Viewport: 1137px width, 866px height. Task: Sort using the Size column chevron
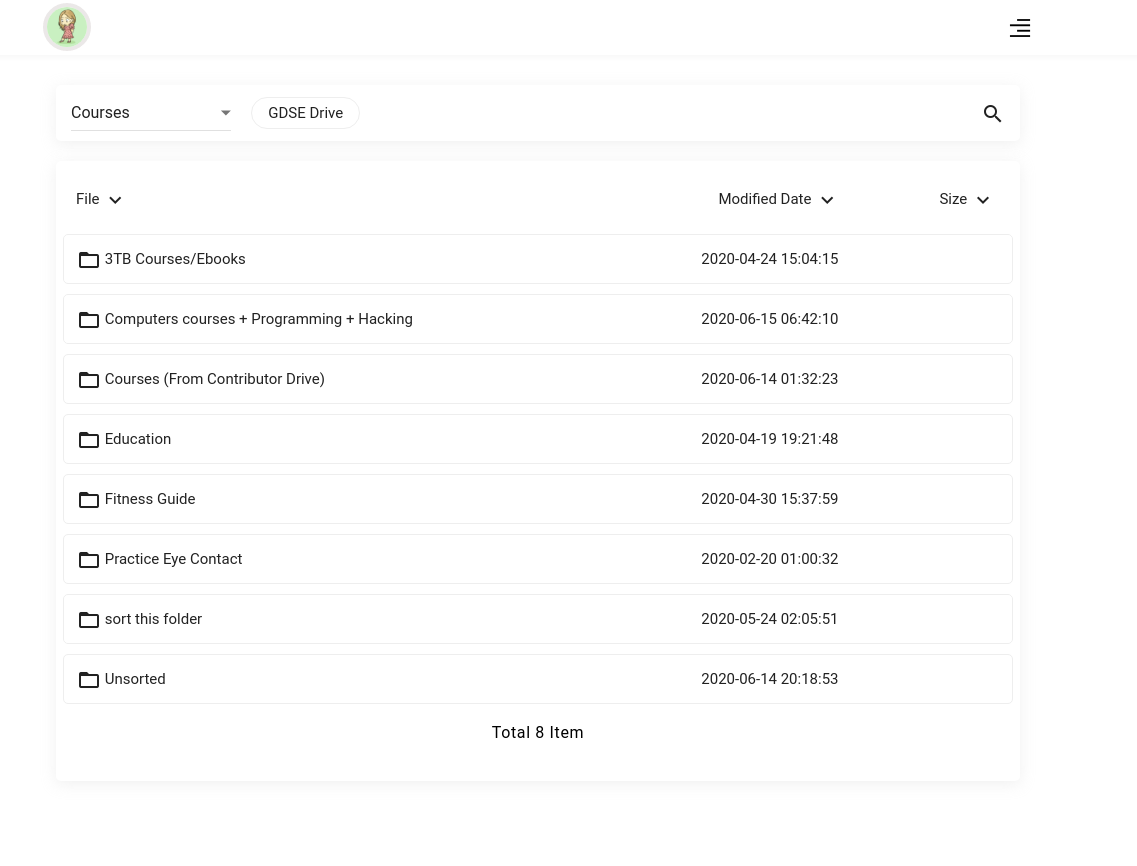[983, 199]
